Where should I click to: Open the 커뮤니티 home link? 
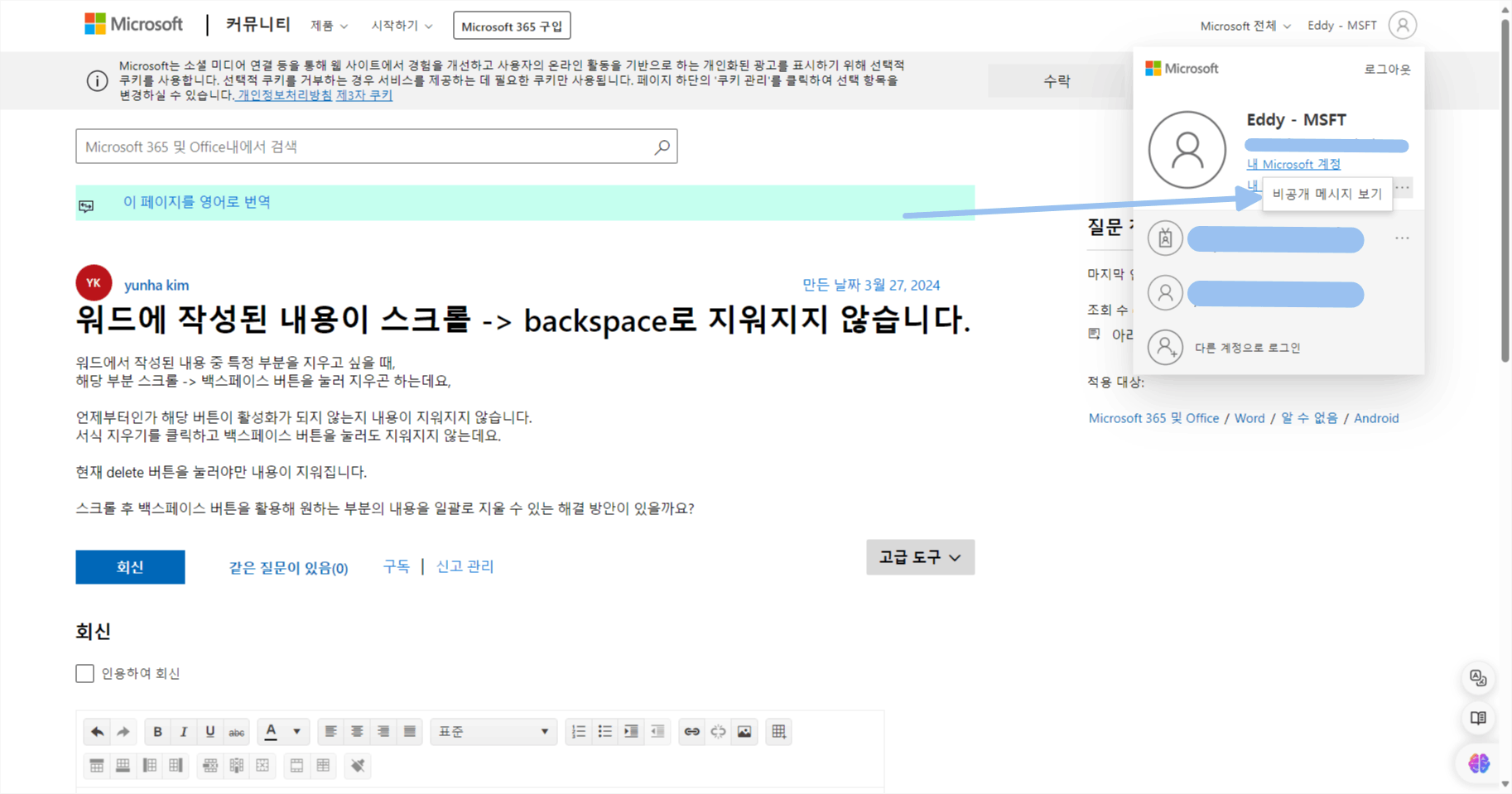pos(258,25)
